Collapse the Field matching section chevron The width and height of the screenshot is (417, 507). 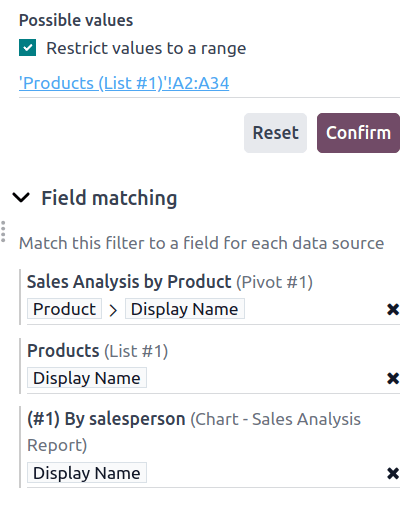click(x=21, y=197)
